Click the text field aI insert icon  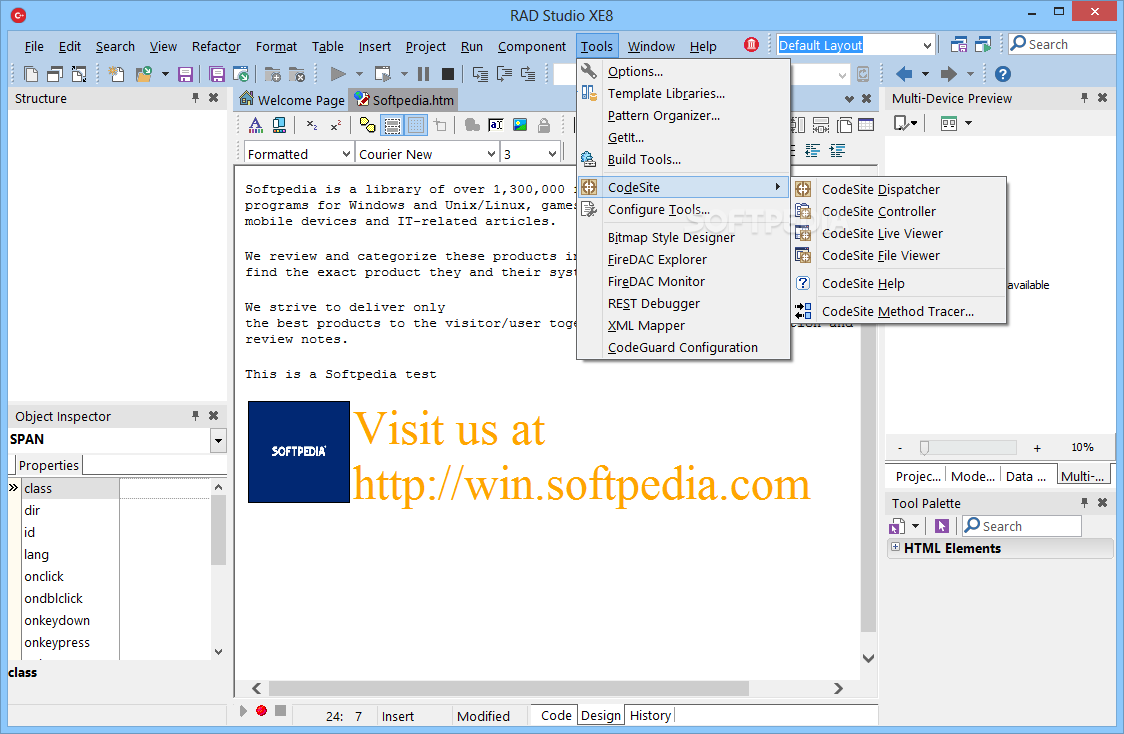[495, 125]
